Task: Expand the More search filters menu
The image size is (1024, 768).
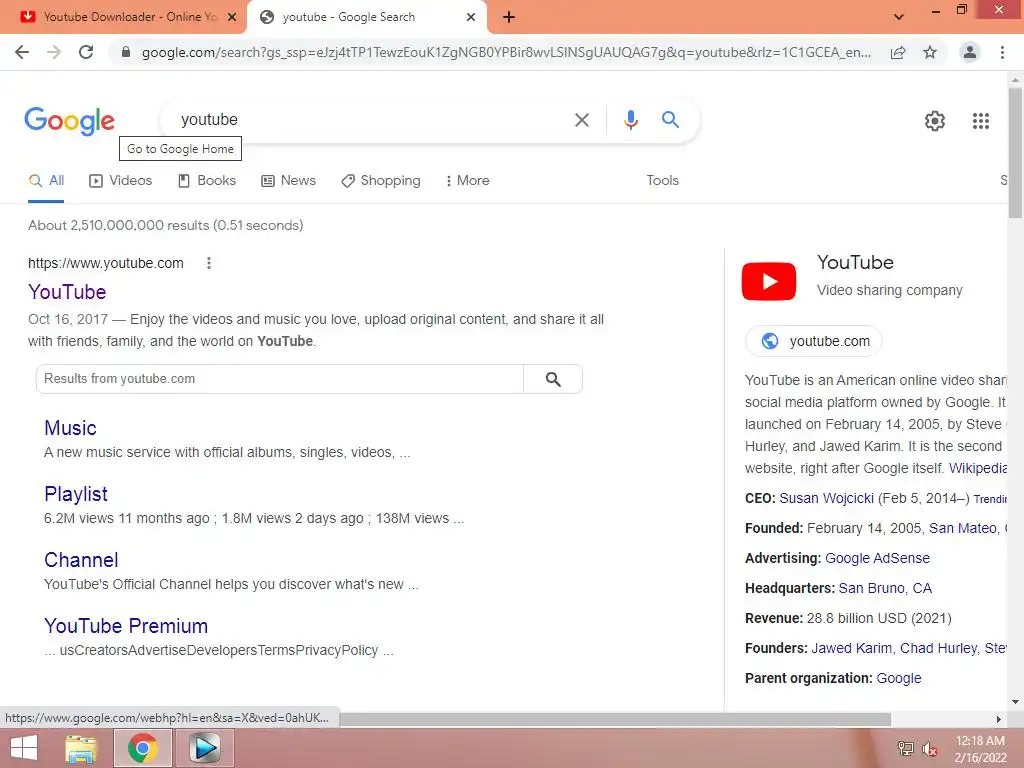Action: point(467,180)
